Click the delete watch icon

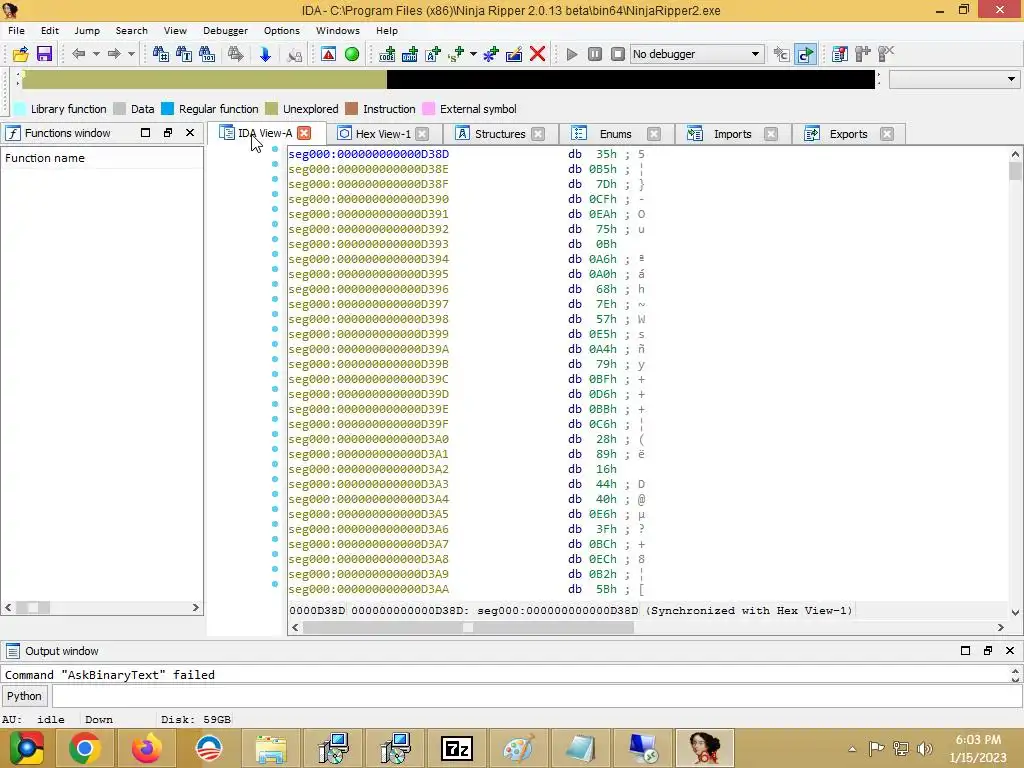(x=886, y=54)
